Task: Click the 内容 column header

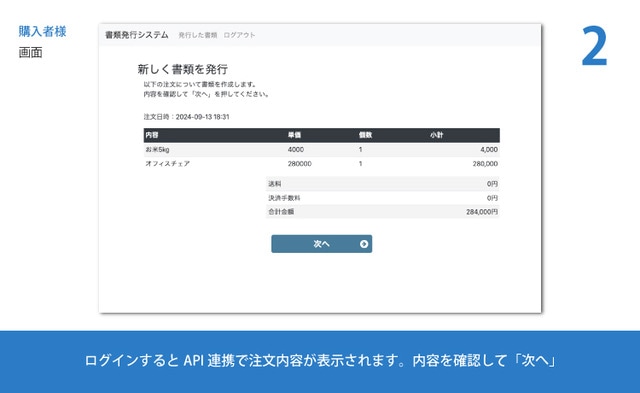Action: pos(152,135)
